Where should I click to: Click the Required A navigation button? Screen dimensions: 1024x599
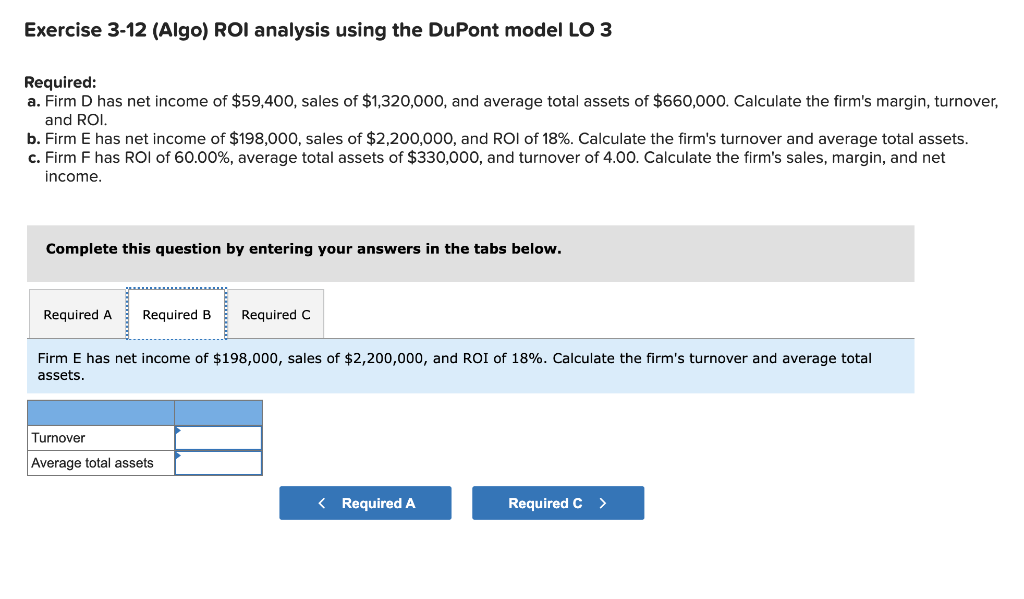365,502
